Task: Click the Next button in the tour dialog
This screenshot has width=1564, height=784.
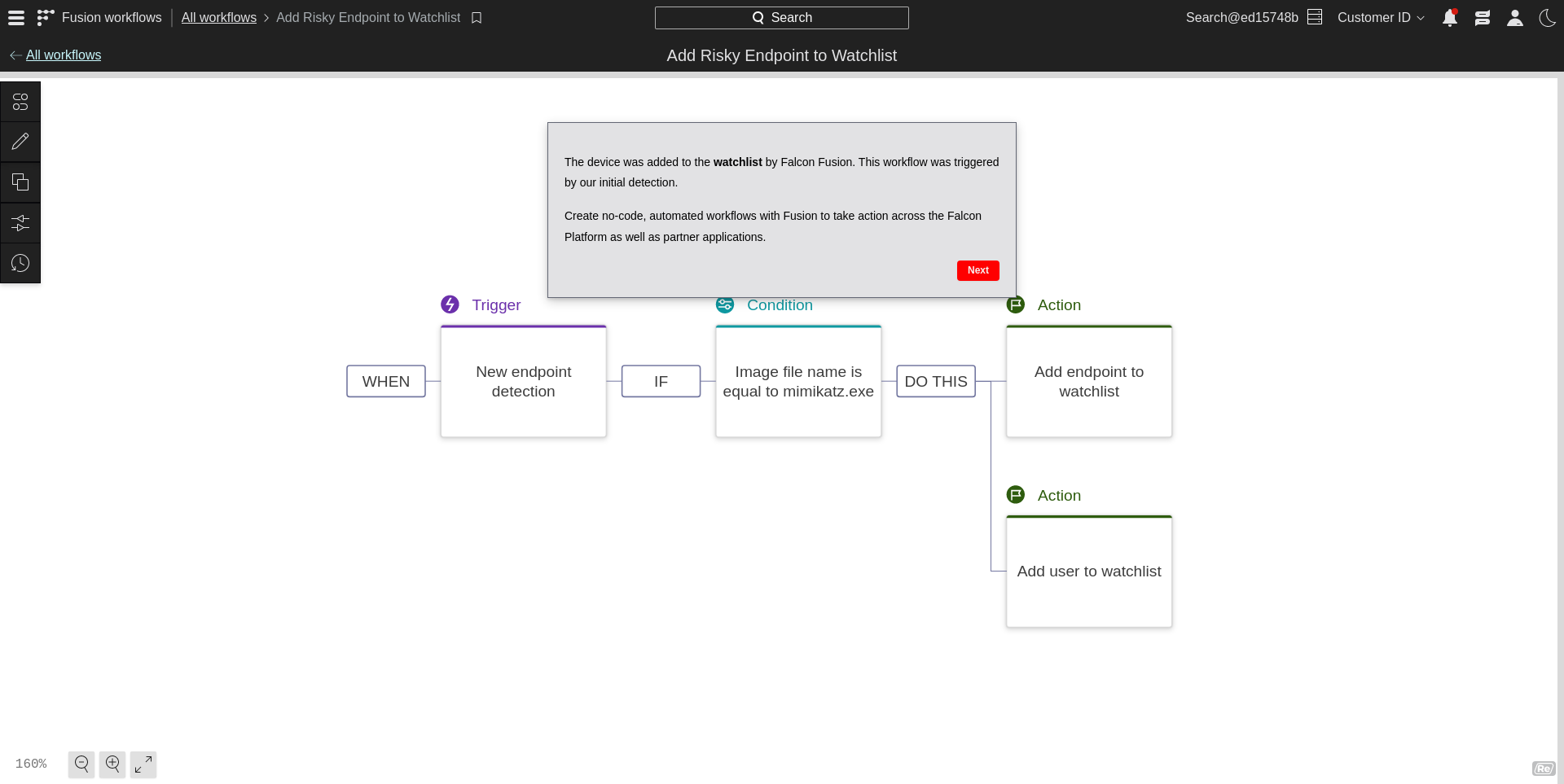Action: pos(977,270)
